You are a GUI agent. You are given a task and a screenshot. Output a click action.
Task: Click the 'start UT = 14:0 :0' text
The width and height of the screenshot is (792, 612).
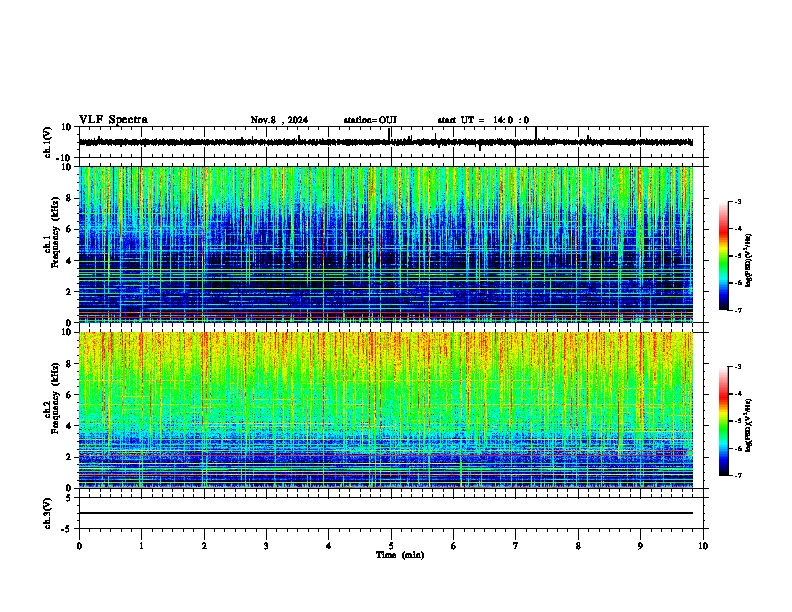coord(483,120)
